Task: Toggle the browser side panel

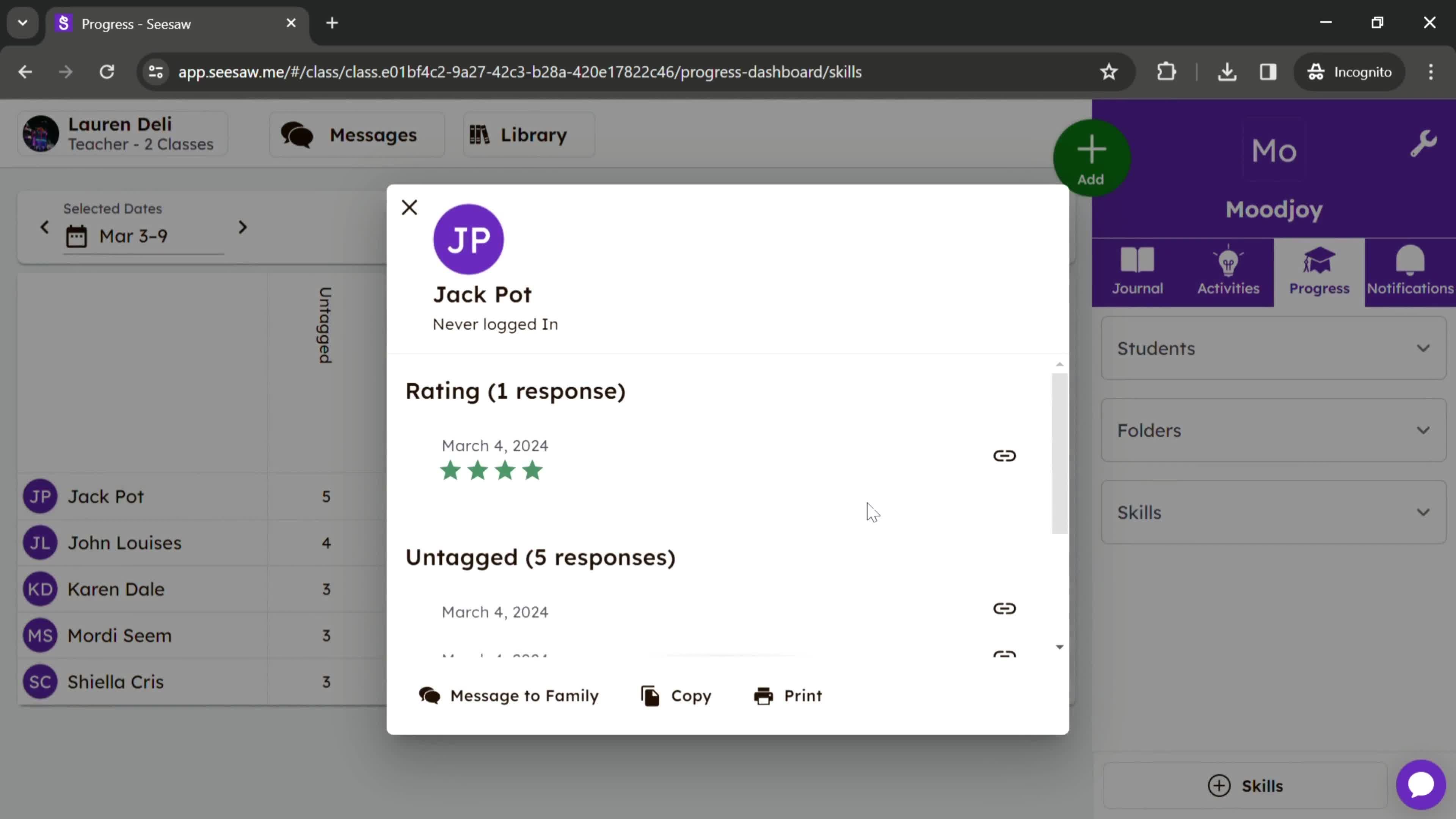Action: [1268, 72]
